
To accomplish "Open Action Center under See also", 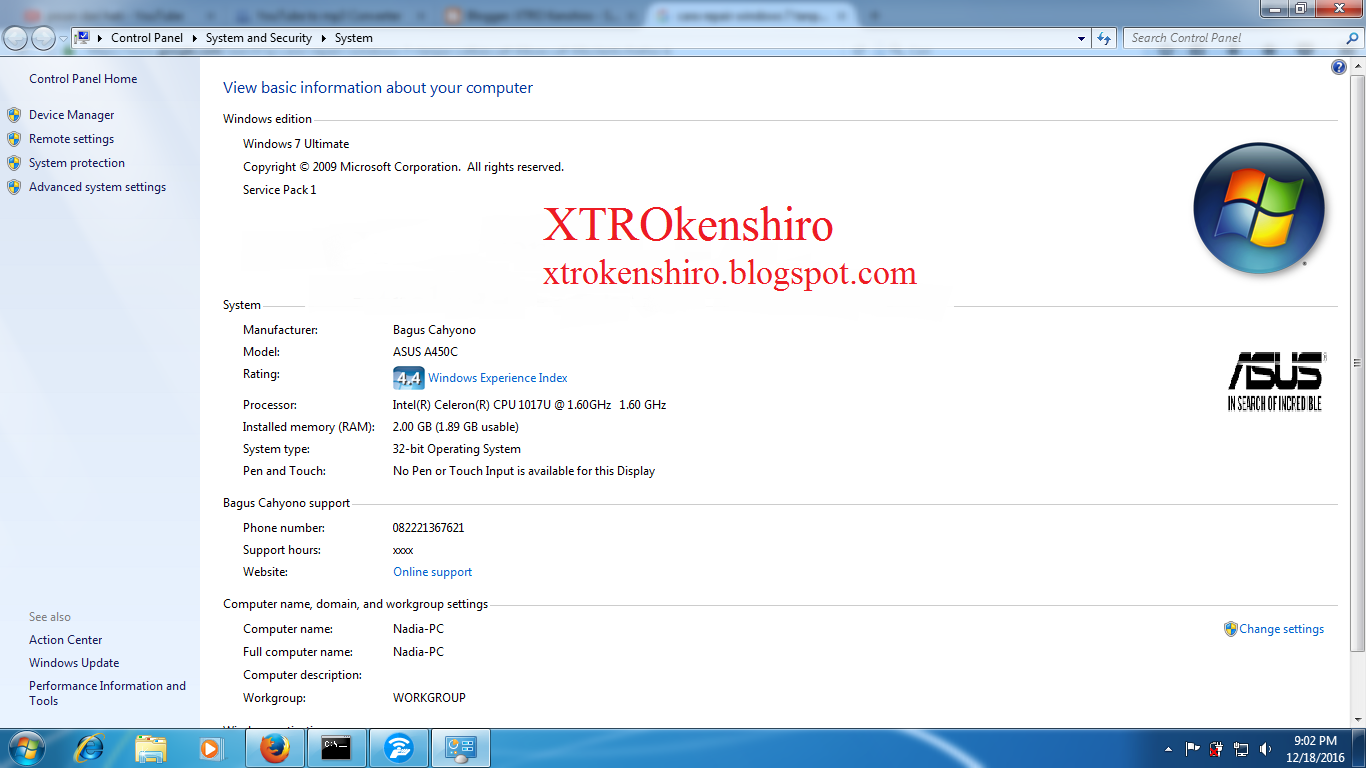I will (65, 640).
